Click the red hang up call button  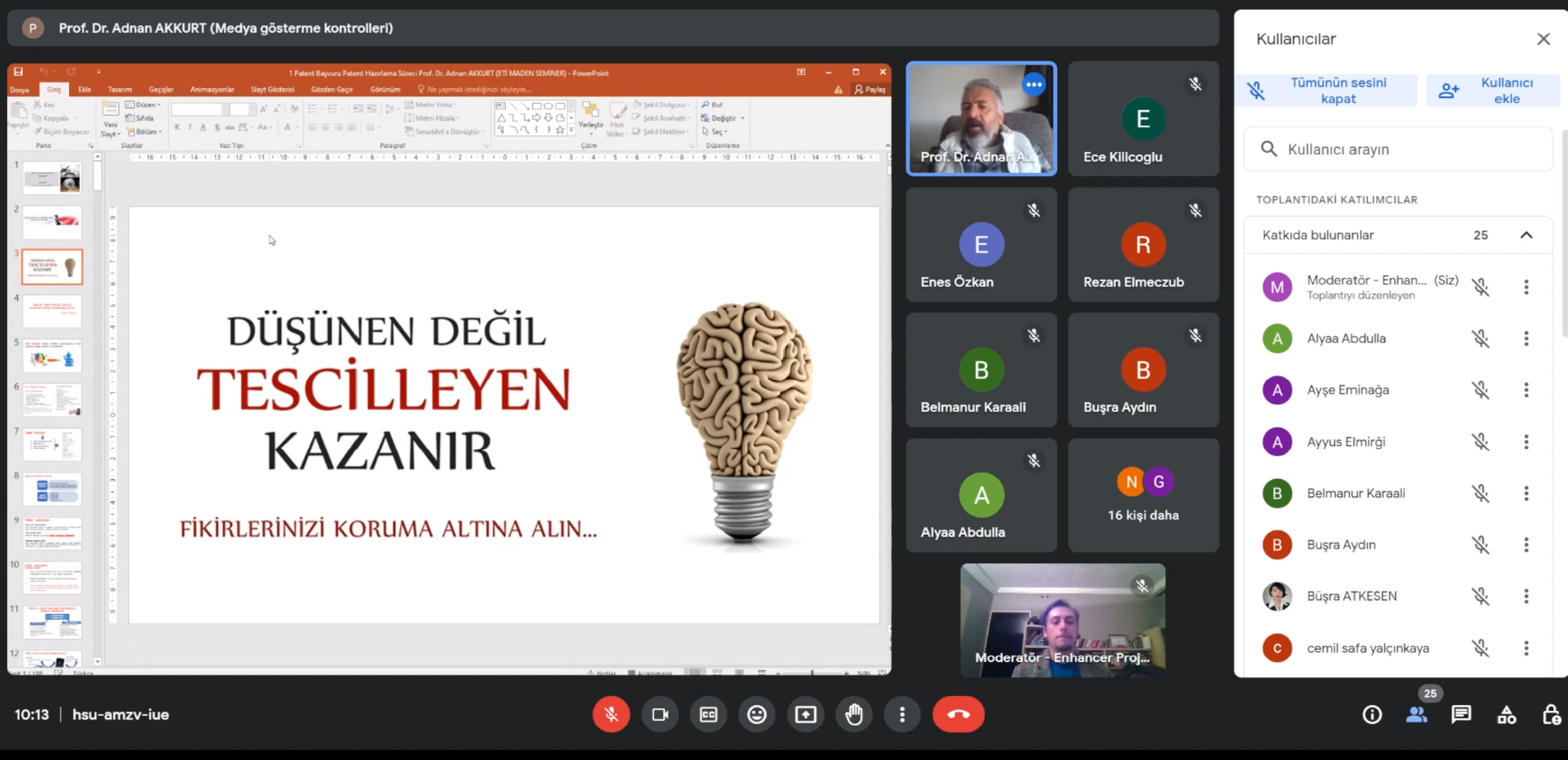click(958, 714)
